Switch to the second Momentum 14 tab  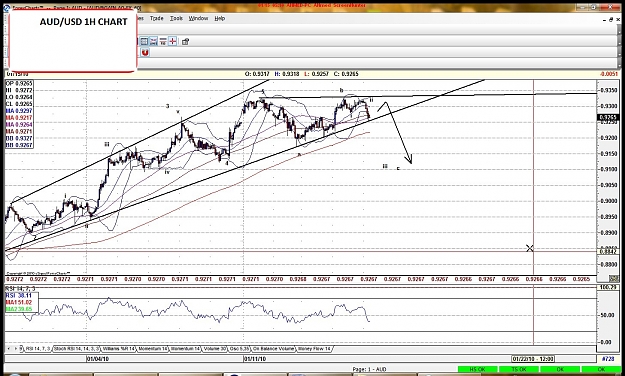click(185, 348)
